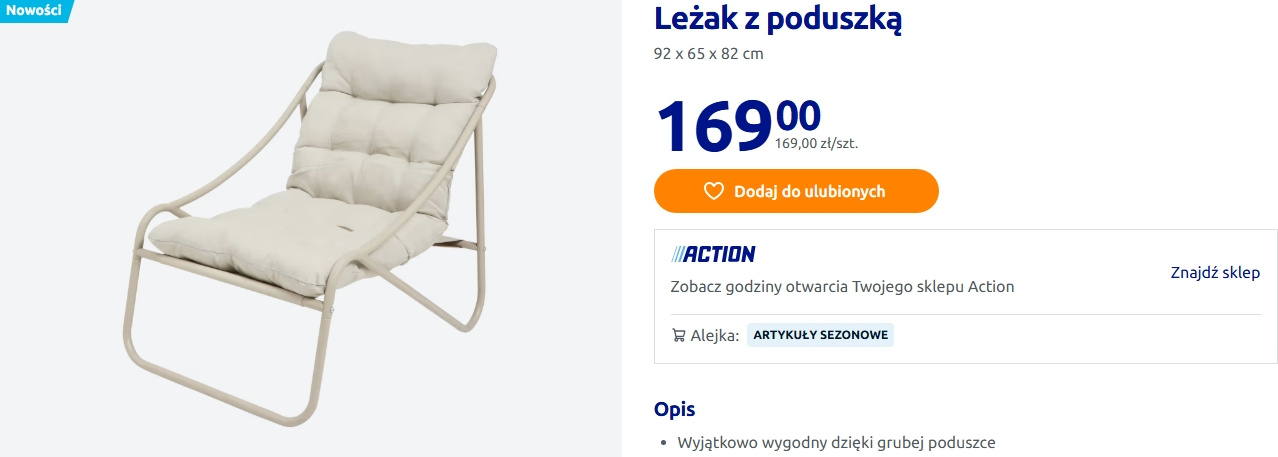This screenshot has width=1278, height=457.
Task: Click the heart icon in the favorites button
Action: (x=713, y=191)
